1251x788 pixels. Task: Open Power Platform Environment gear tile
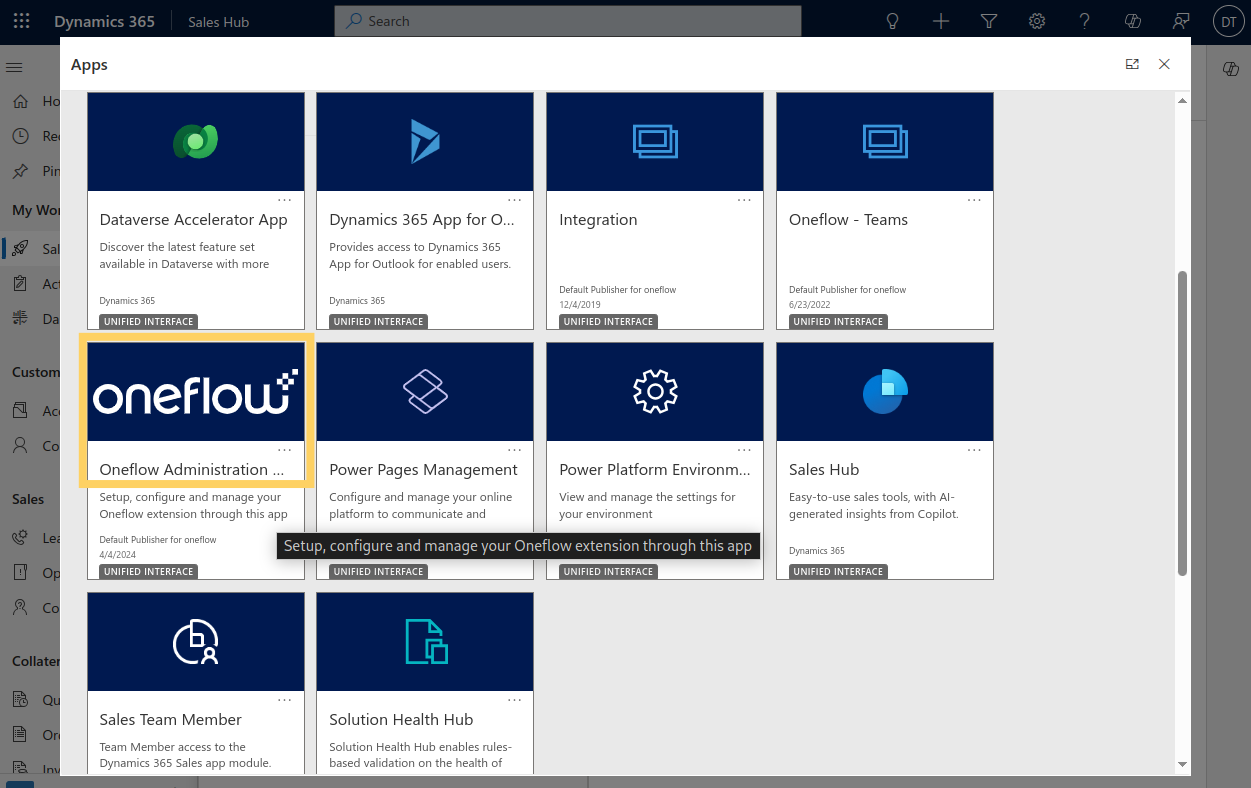point(655,392)
